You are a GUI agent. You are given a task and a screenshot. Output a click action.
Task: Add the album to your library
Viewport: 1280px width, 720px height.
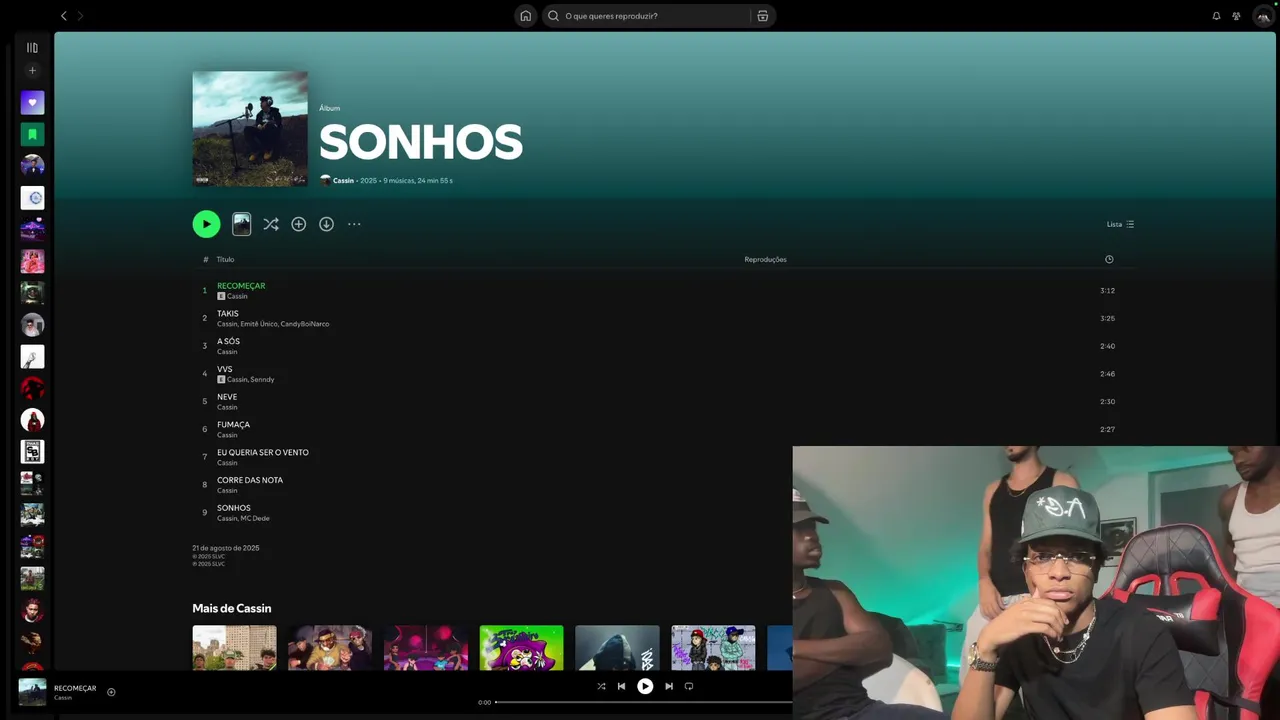click(298, 224)
